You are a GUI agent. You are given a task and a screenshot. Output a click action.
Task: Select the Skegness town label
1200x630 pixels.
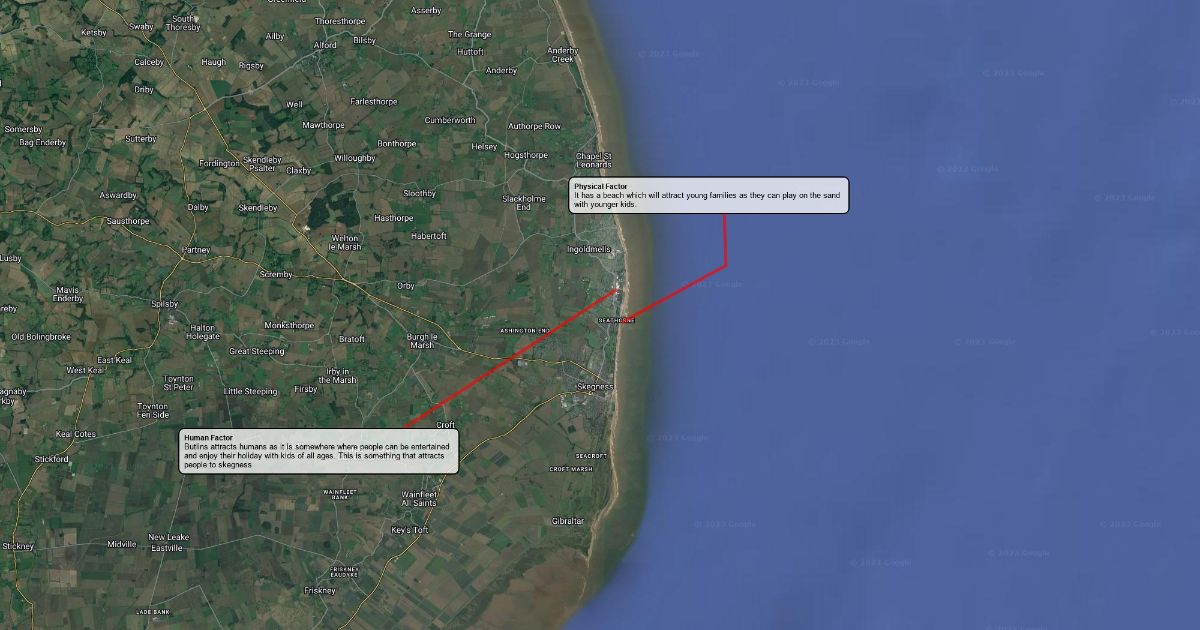pyautogui.click(x=595, y=386)
